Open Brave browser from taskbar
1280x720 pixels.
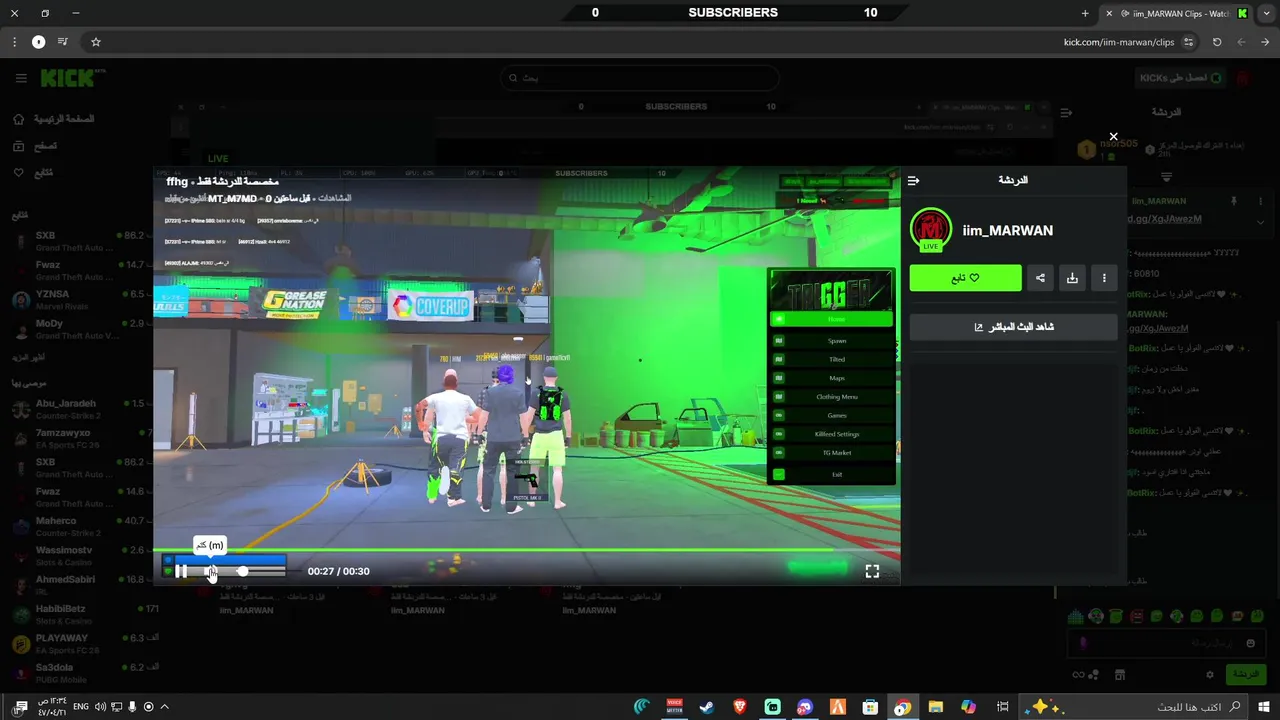(740, 707)
